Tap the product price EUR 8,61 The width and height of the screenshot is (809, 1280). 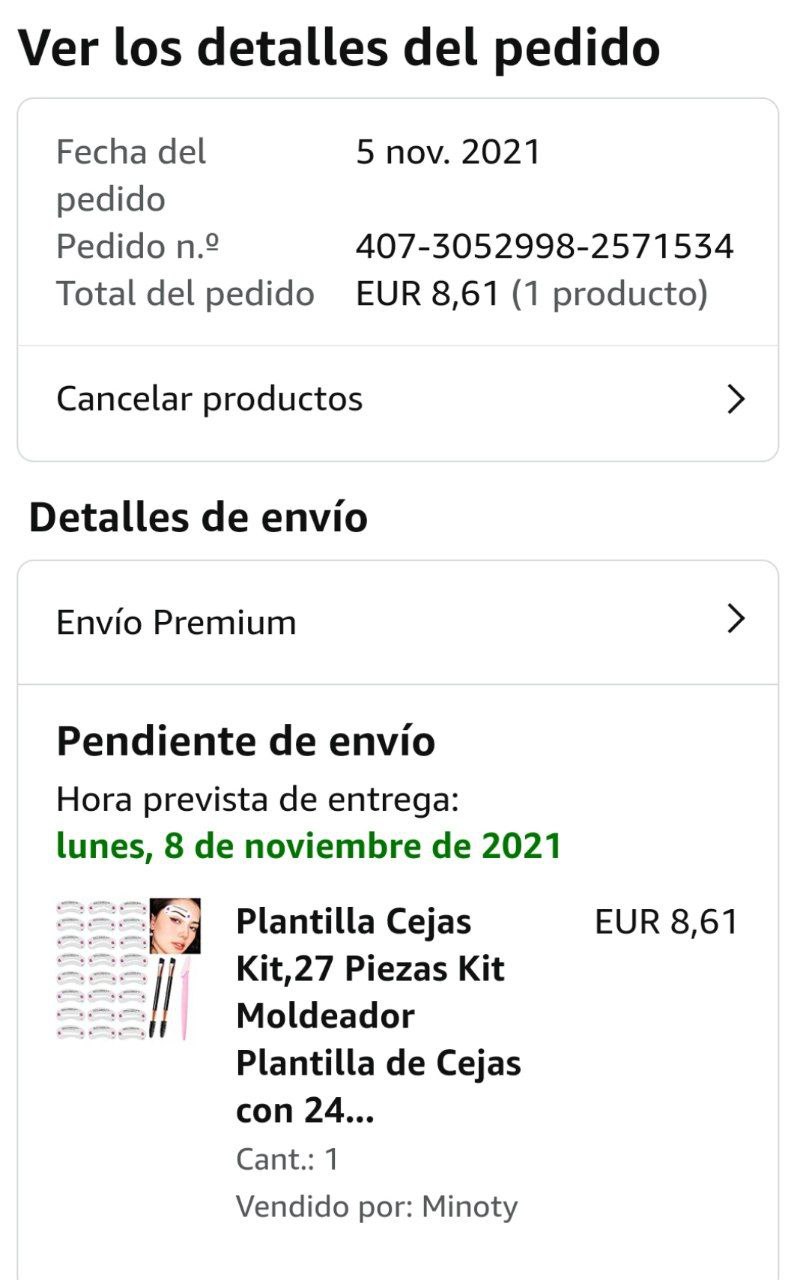[666, 922]
